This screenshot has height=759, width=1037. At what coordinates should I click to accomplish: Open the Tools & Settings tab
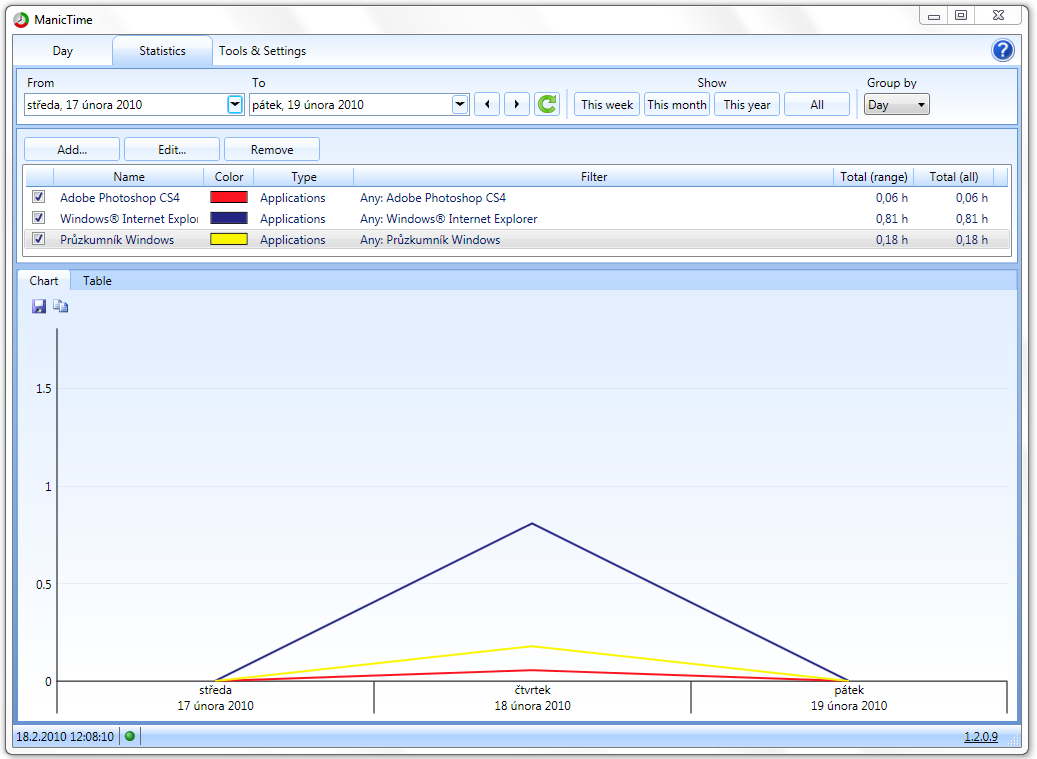[263, 51]
